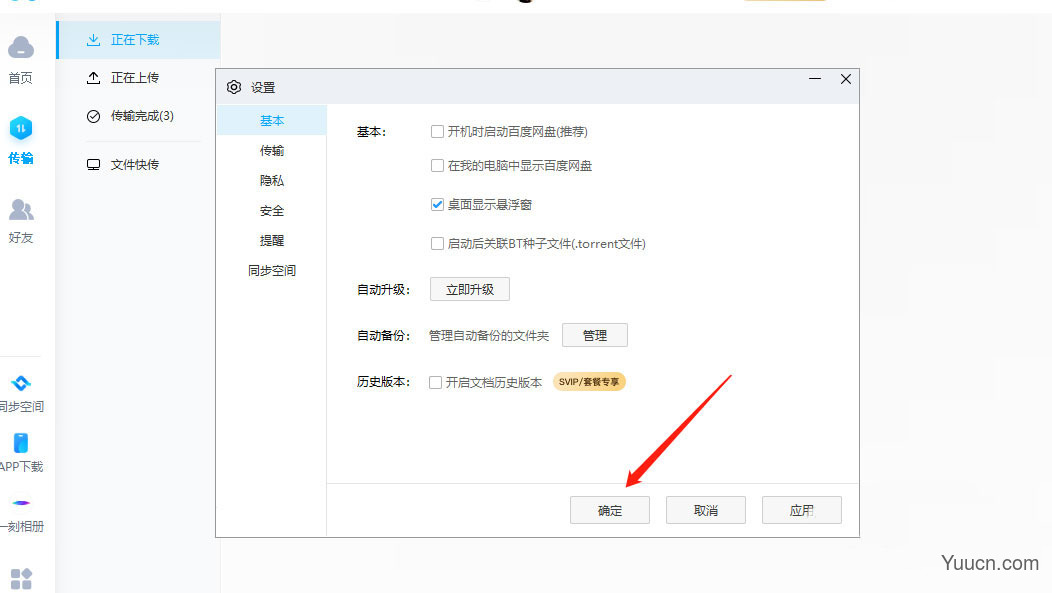
Task: Click the settings gear icon in dialog title
Action: pos(233,87)
